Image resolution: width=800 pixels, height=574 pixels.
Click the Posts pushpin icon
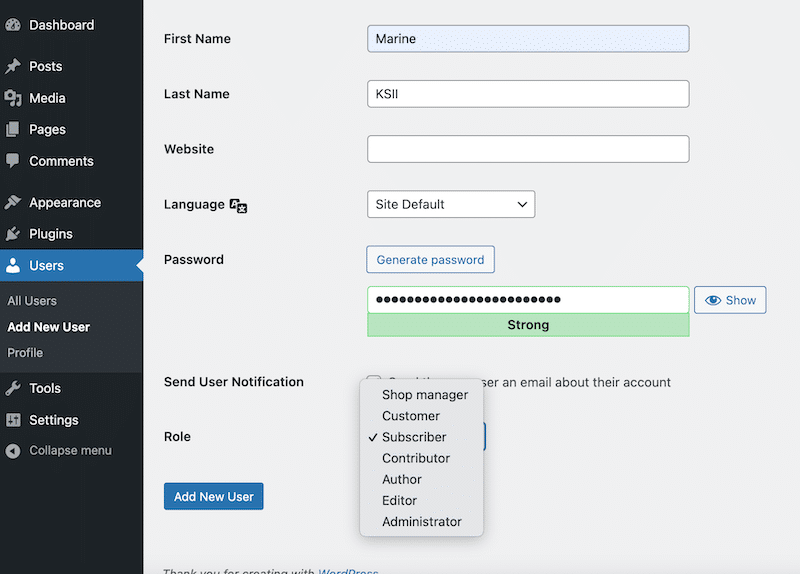(13, 66)
